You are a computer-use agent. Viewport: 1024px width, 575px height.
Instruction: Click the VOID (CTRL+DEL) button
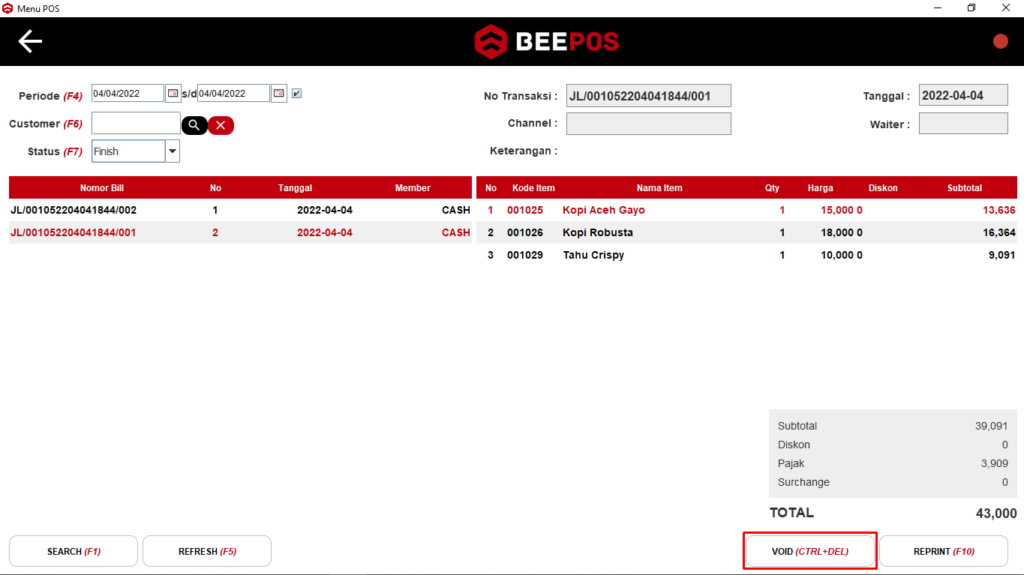pyautogui.click(x=810, y=551)
